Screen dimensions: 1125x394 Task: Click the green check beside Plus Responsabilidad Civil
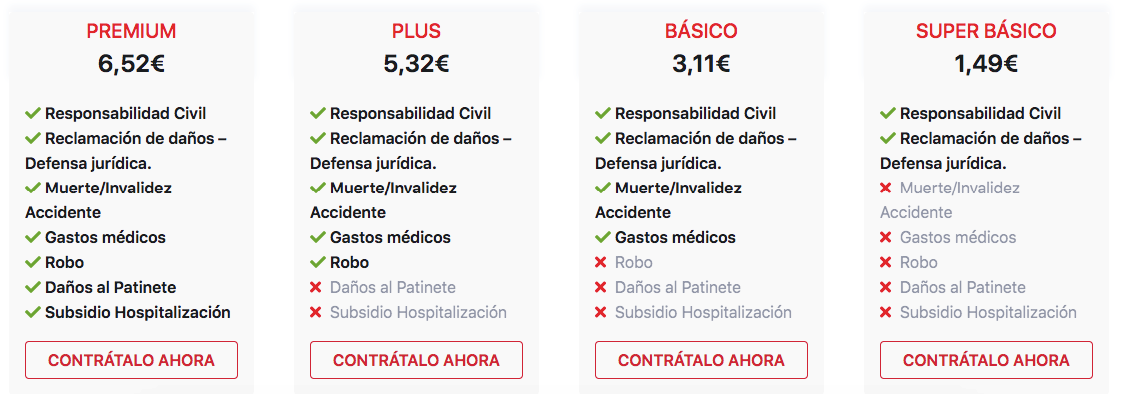coord(318,113)
